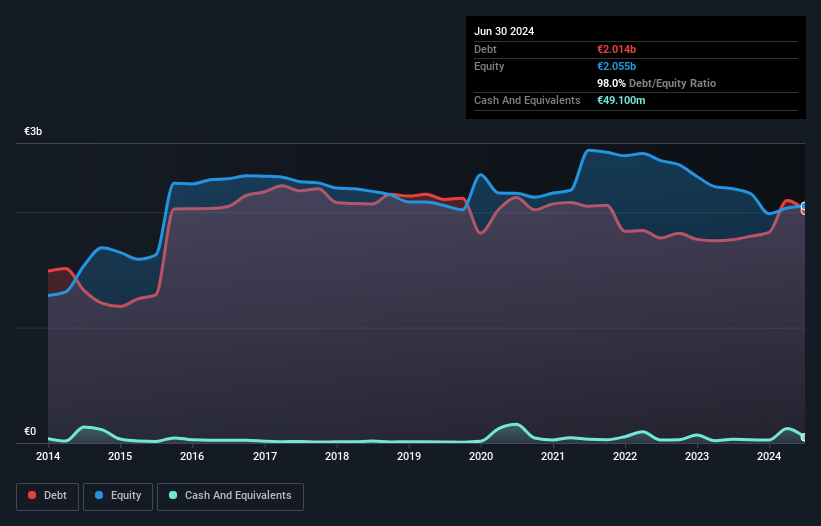
Task: Click the 2024 x-axis label
Action: 769,456
